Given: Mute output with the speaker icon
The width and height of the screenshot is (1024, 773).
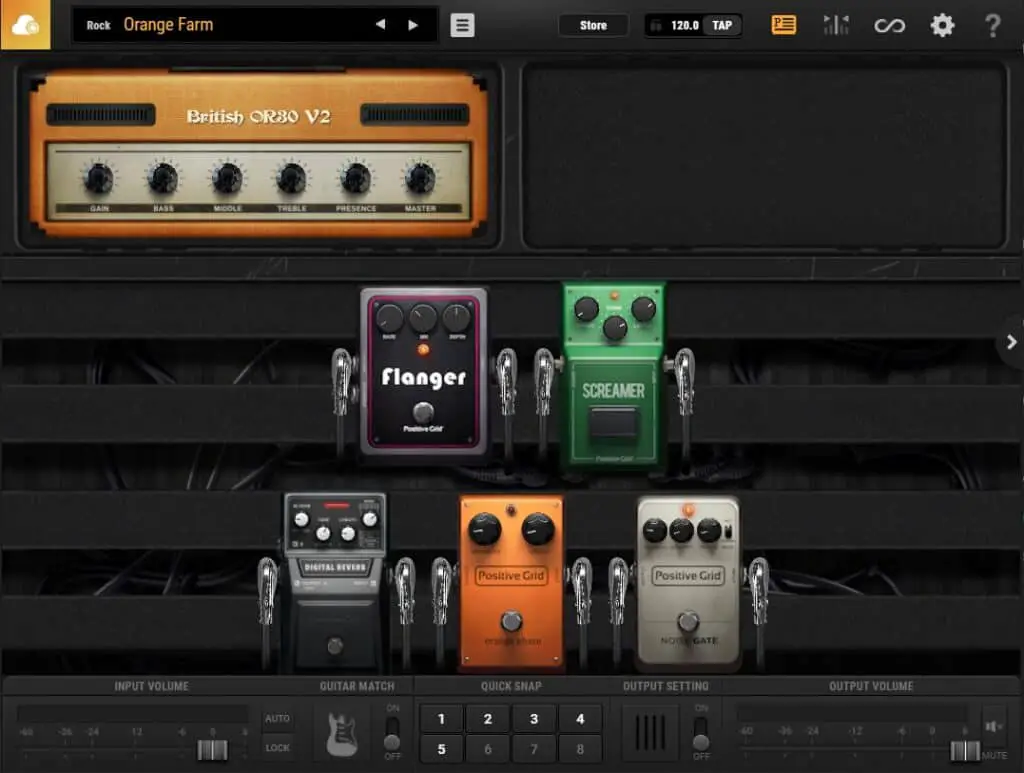Looking at the screenshot, I should coord(994,727).
